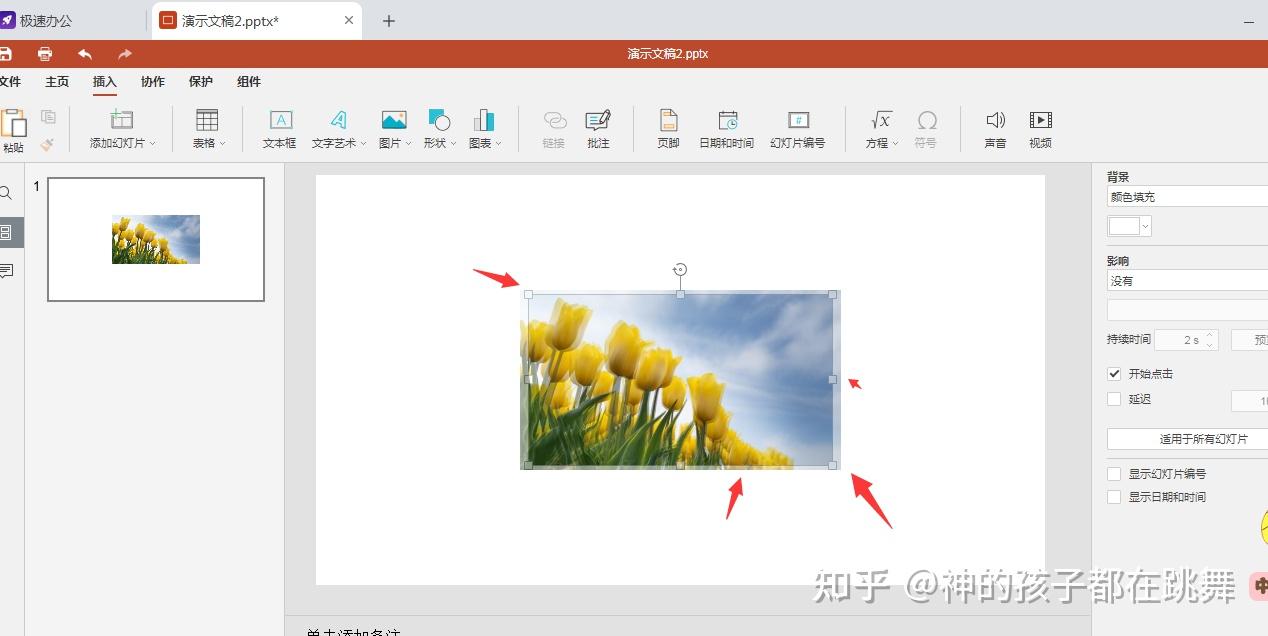Click the Save icon in quick access bar
Viewport: 1268px width, 636px height.
[5, 54]
